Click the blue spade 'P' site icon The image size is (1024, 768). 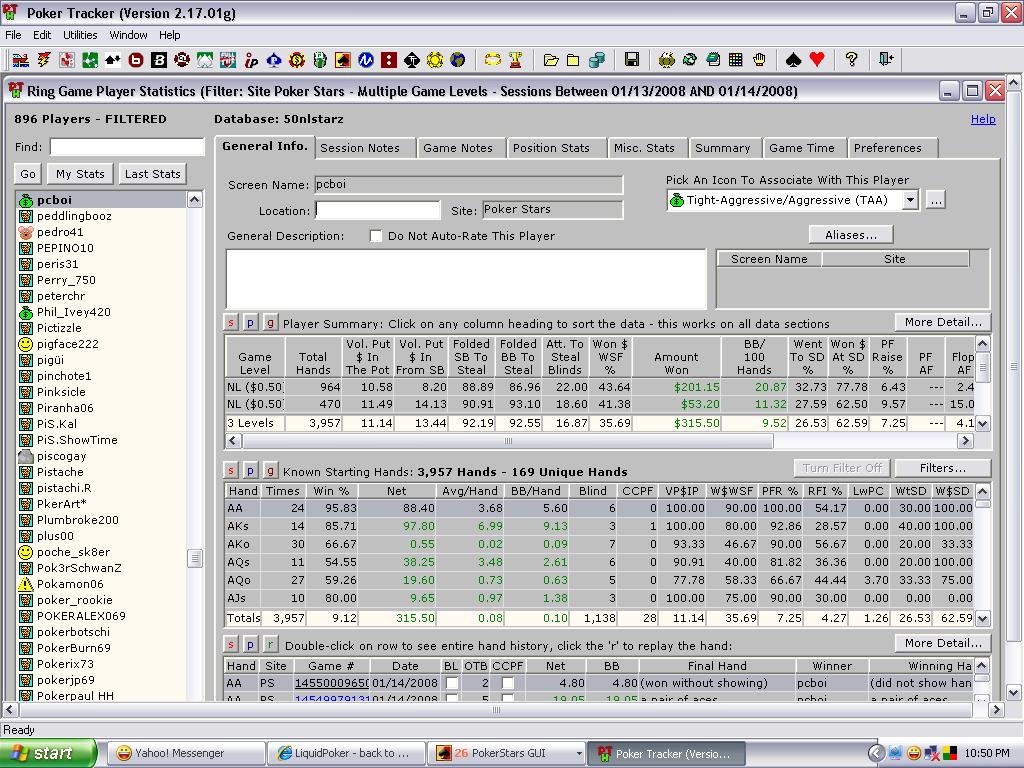coord(274,60)
